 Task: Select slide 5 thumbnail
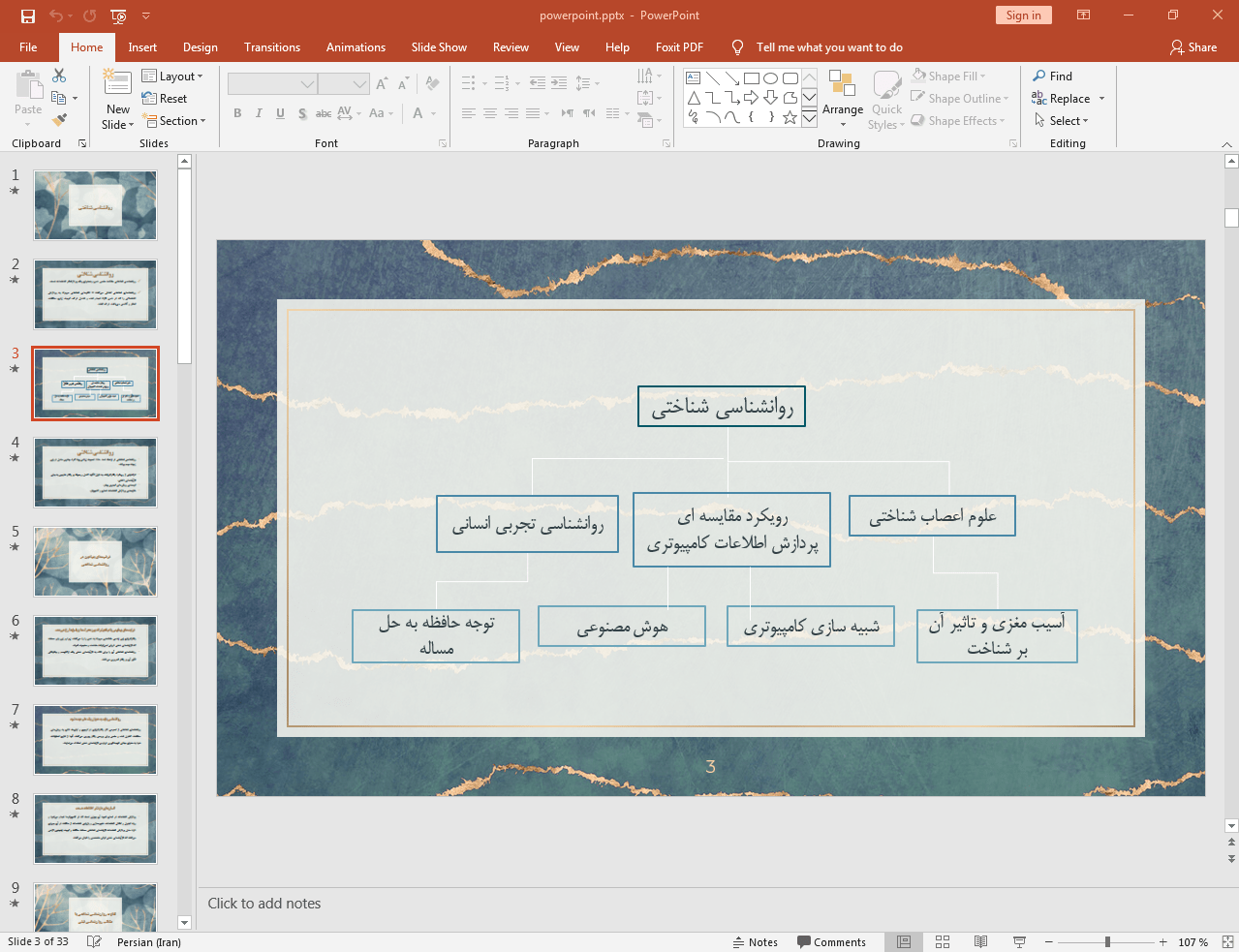point(95,562)
